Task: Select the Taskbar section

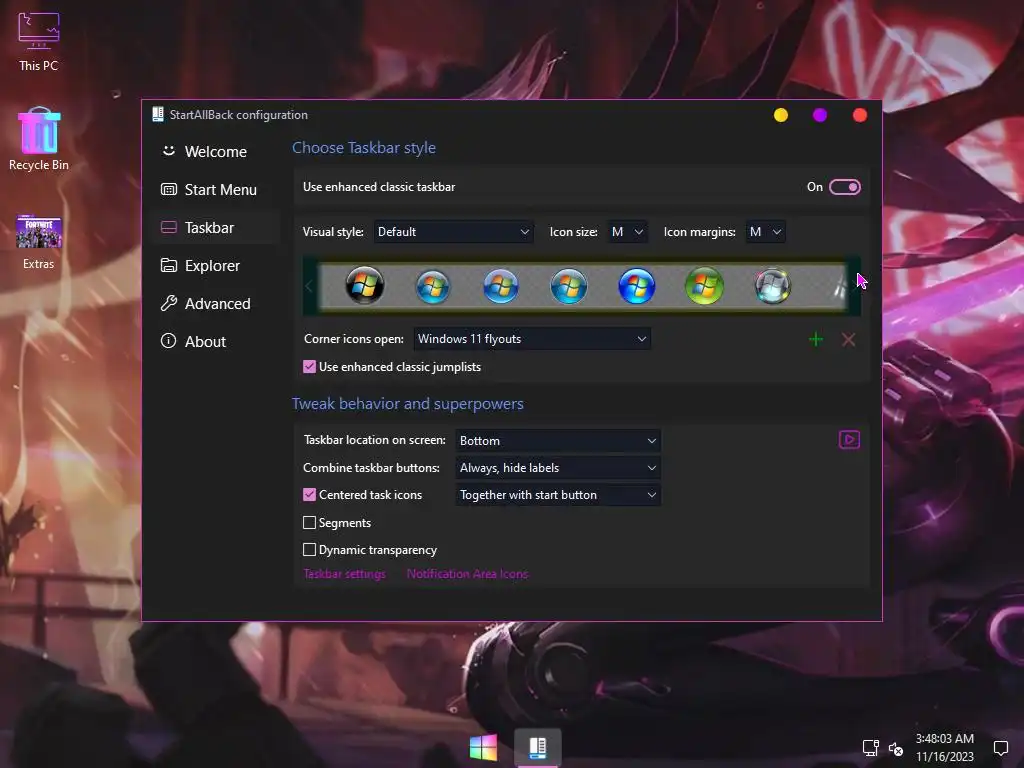Action: 214,227
